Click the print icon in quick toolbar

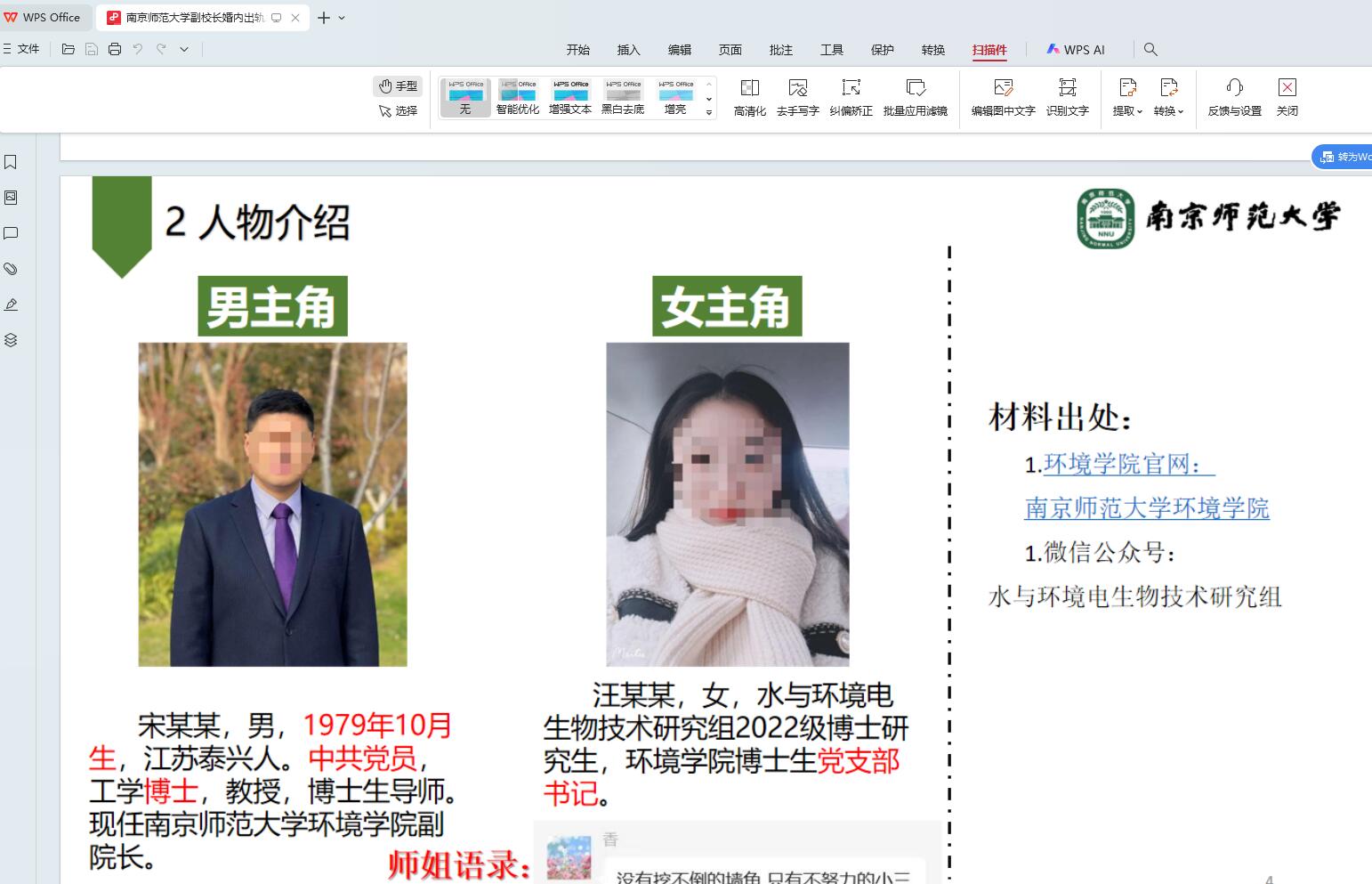(115, 50)
